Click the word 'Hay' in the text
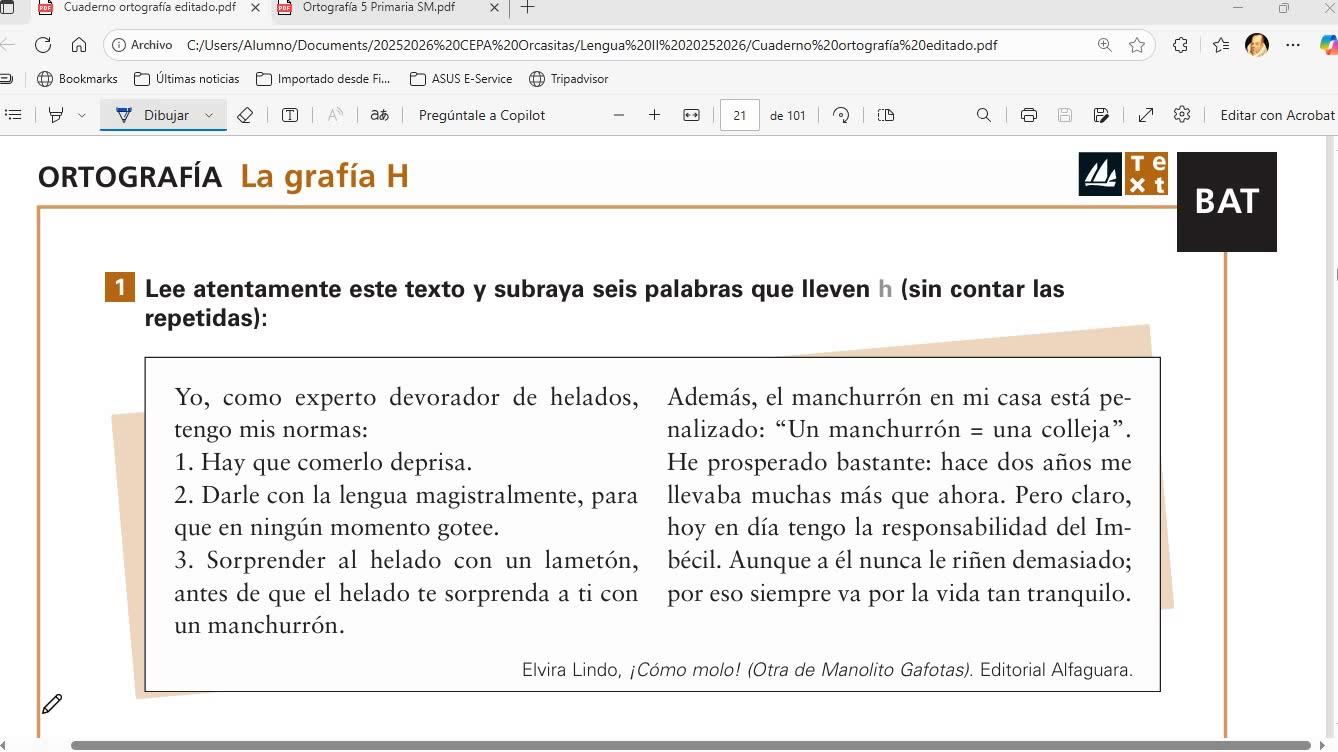 pyautogui.click(x=223, y=462)
